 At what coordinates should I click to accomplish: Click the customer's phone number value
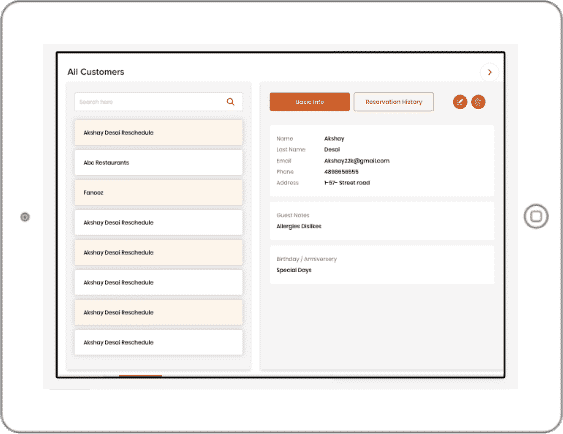(341, 172)
